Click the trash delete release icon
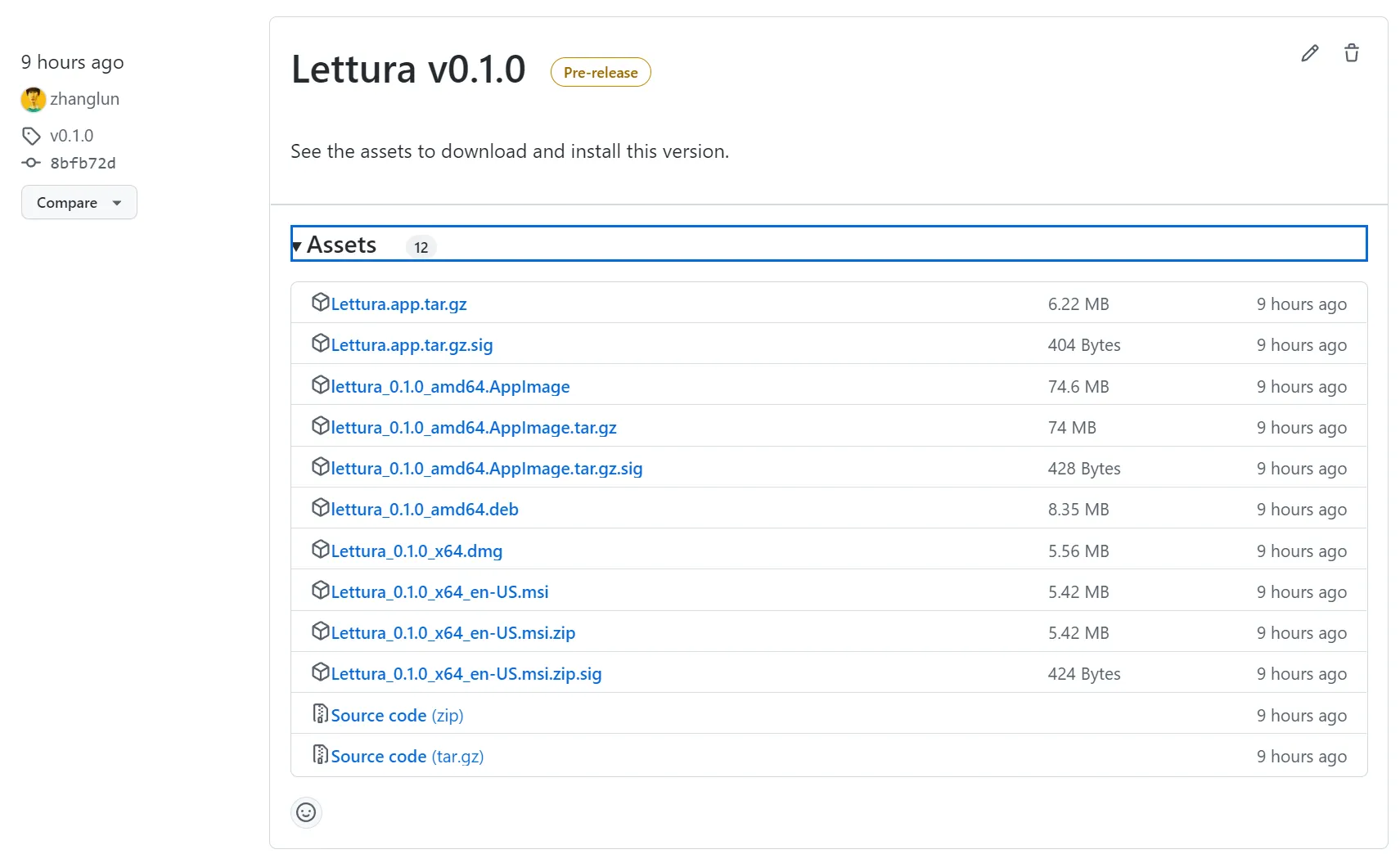The height and width of the screenshot is (863, 1400). tap(1352, 53)
